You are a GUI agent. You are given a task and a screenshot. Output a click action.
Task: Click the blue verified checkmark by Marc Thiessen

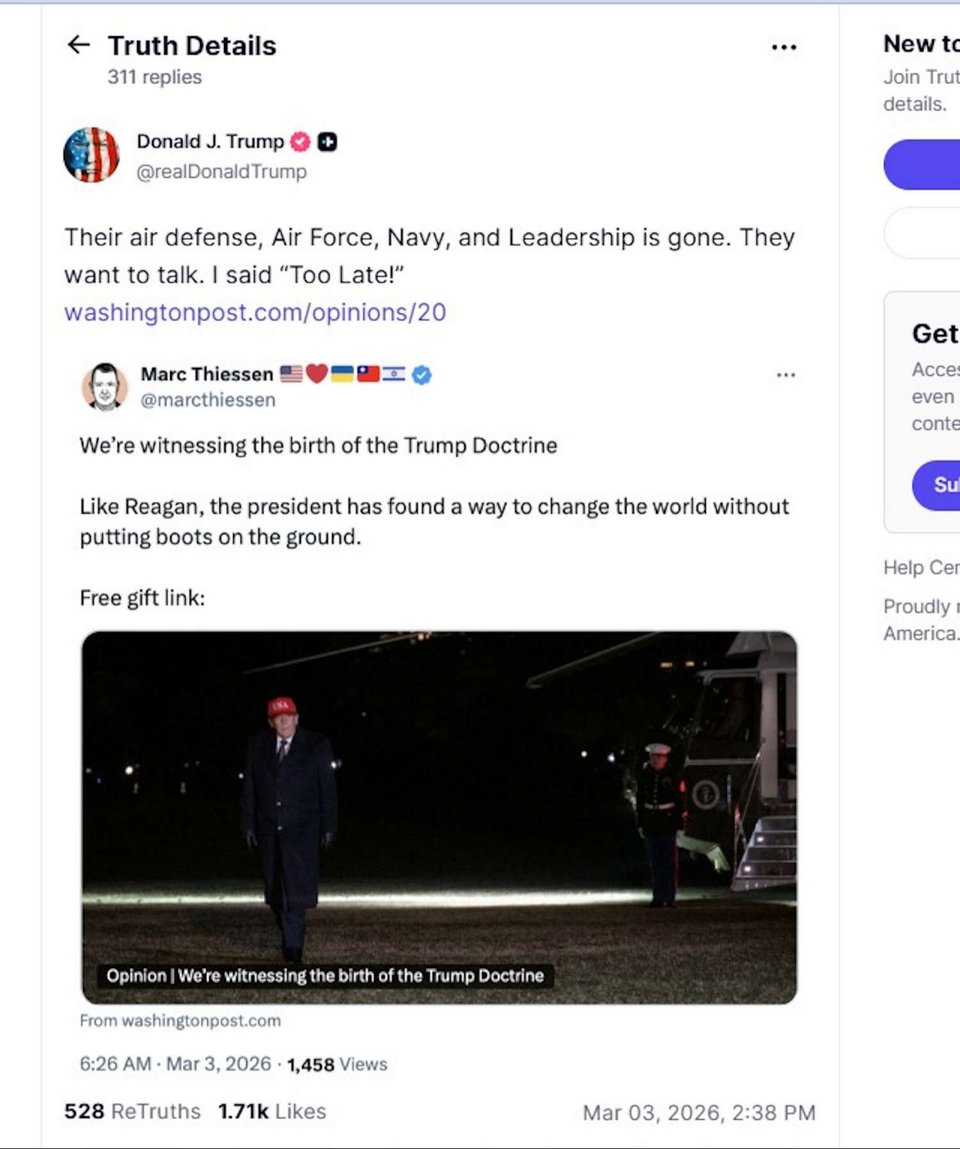point(422,375)
